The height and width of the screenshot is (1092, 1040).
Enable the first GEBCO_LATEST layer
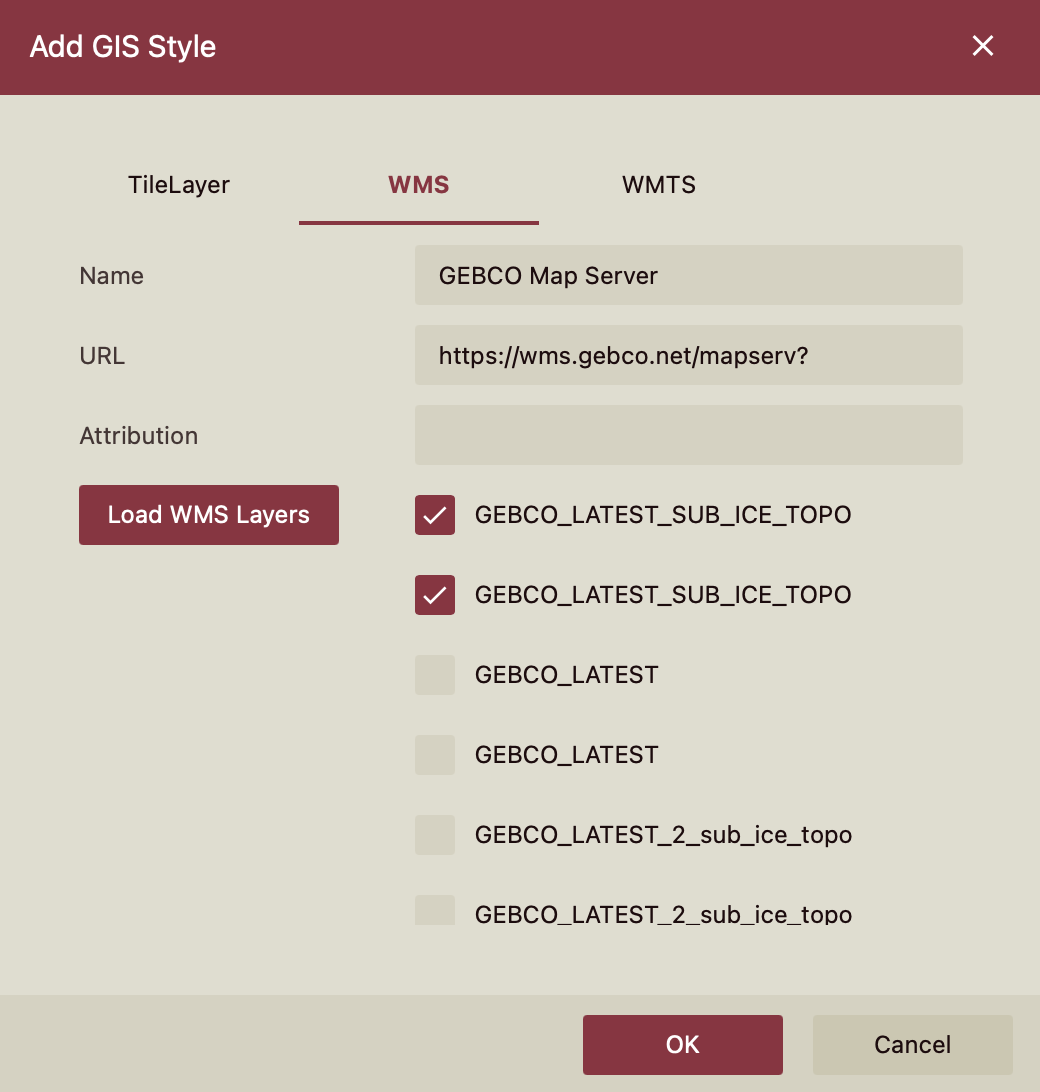tap(434, 675)
